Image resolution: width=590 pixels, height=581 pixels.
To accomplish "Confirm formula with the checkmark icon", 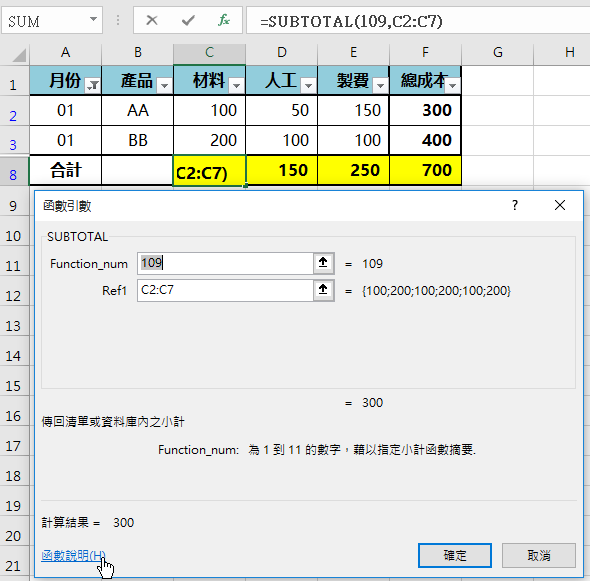I will pyautogui.click(x=188, y=20).
